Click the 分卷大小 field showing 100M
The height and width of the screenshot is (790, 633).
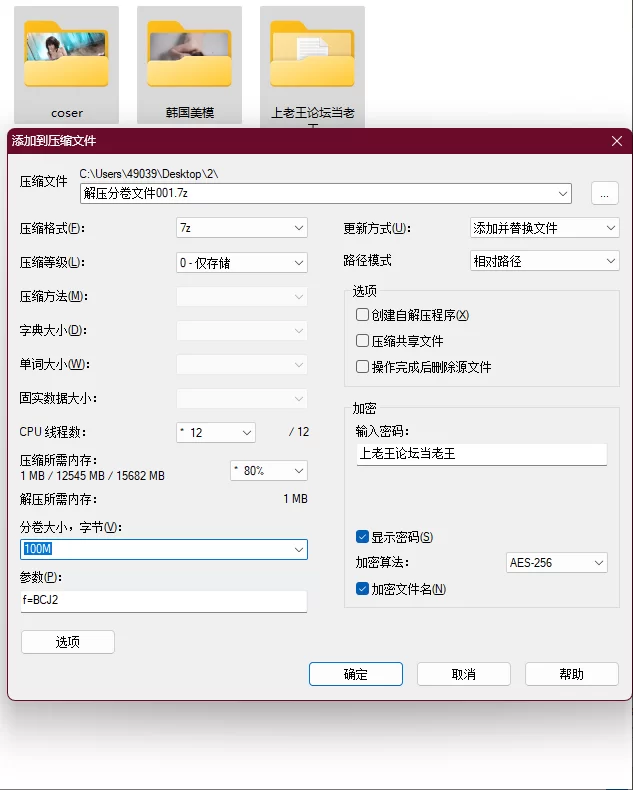[x=164, y=549]
